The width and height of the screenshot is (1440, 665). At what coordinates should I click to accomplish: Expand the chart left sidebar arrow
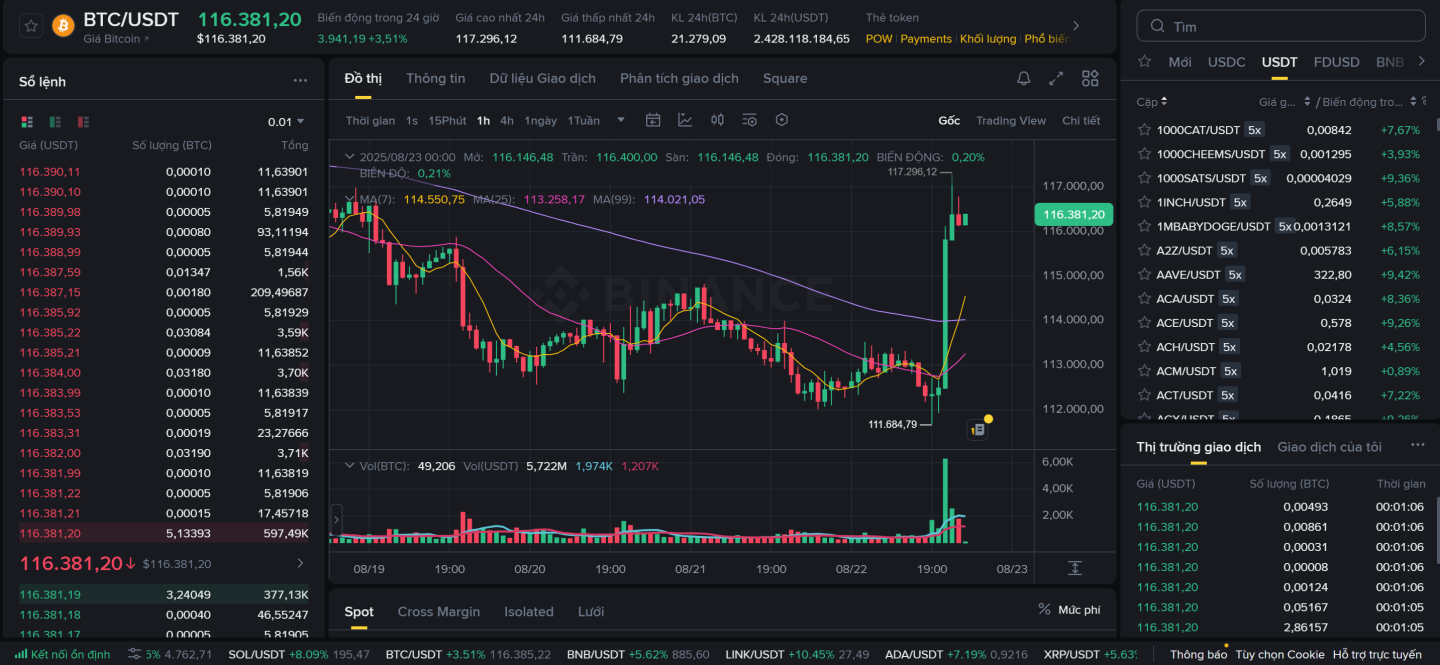[336, 520]
